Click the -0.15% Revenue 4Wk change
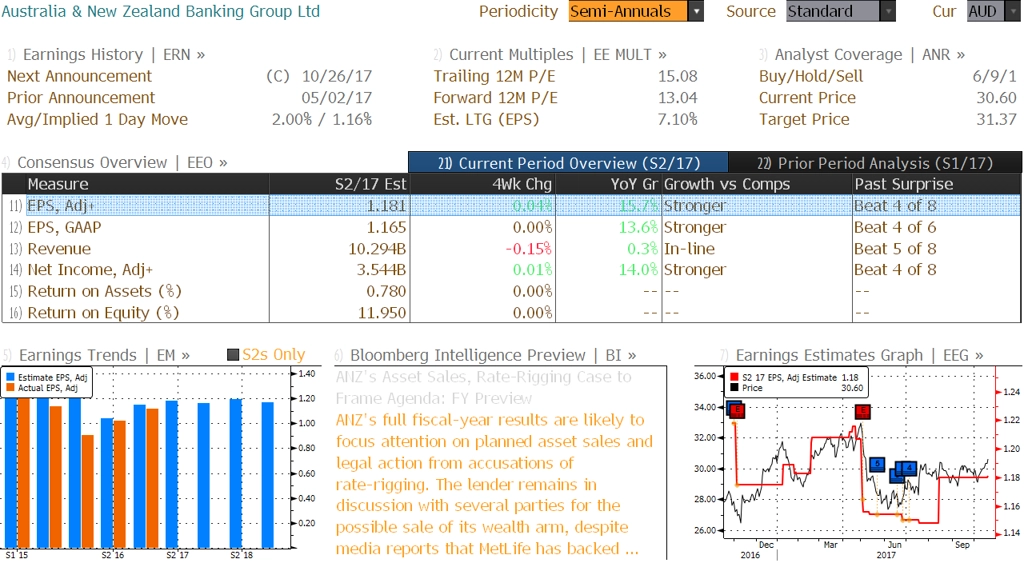 [529, 249]
